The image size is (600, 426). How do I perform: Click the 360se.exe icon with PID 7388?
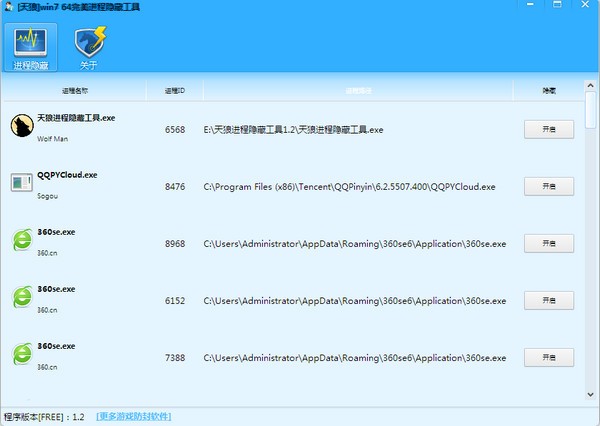click(23, 354)
